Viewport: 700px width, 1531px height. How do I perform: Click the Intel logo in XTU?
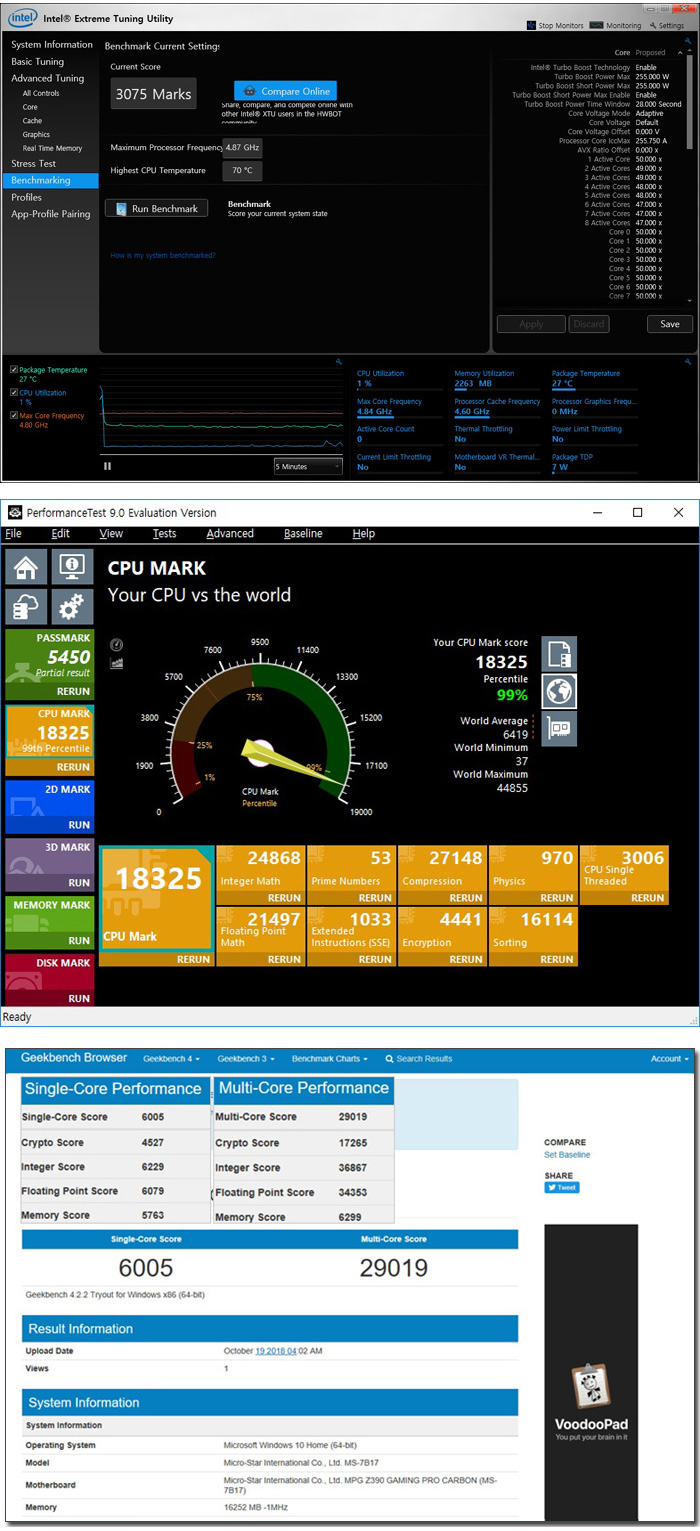pos(21,18)
